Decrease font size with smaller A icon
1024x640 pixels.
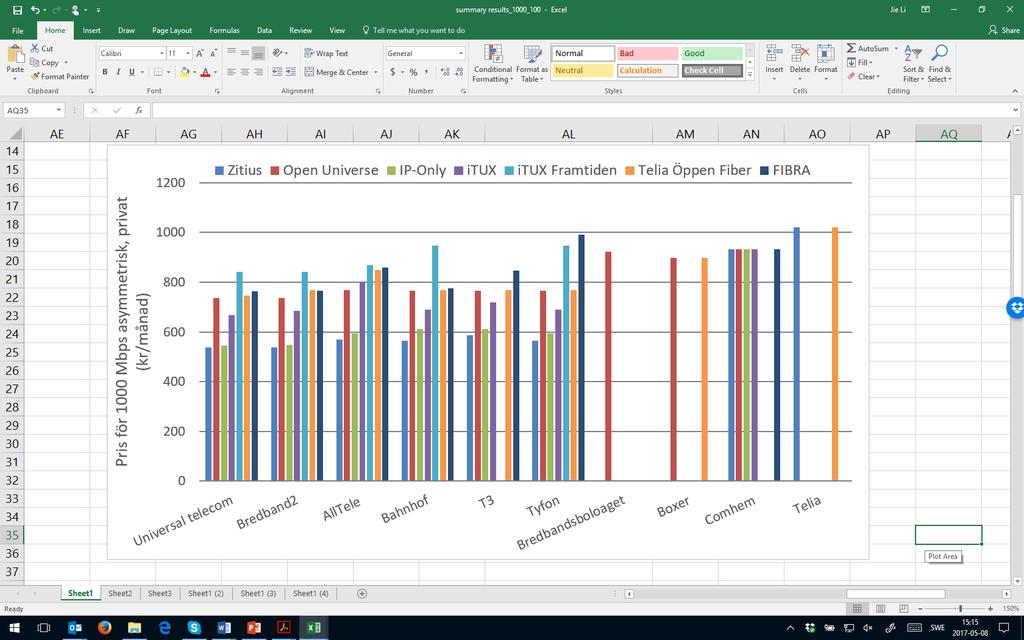215,54
